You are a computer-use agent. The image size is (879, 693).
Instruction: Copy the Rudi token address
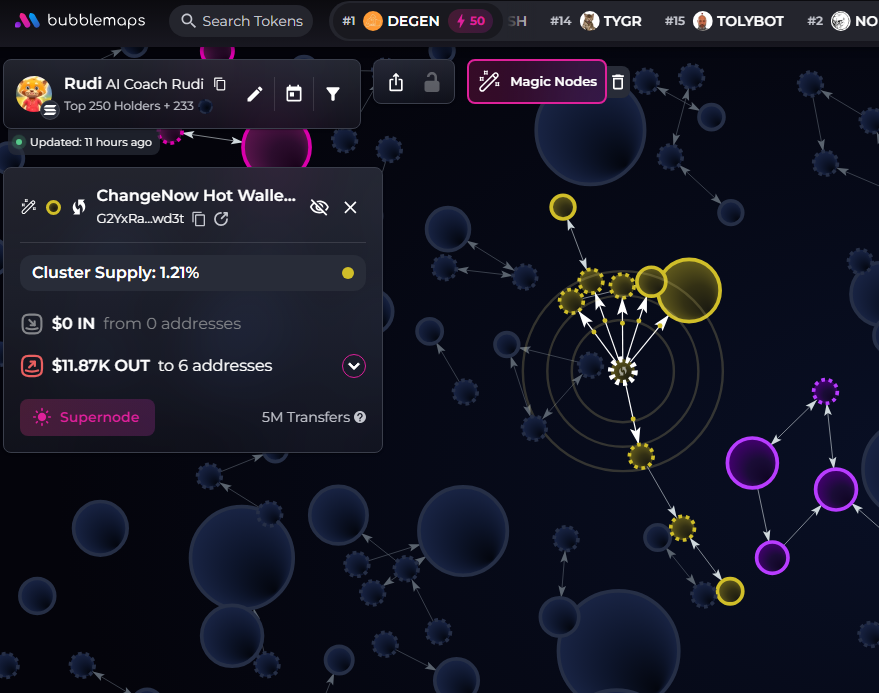(220, 84)
